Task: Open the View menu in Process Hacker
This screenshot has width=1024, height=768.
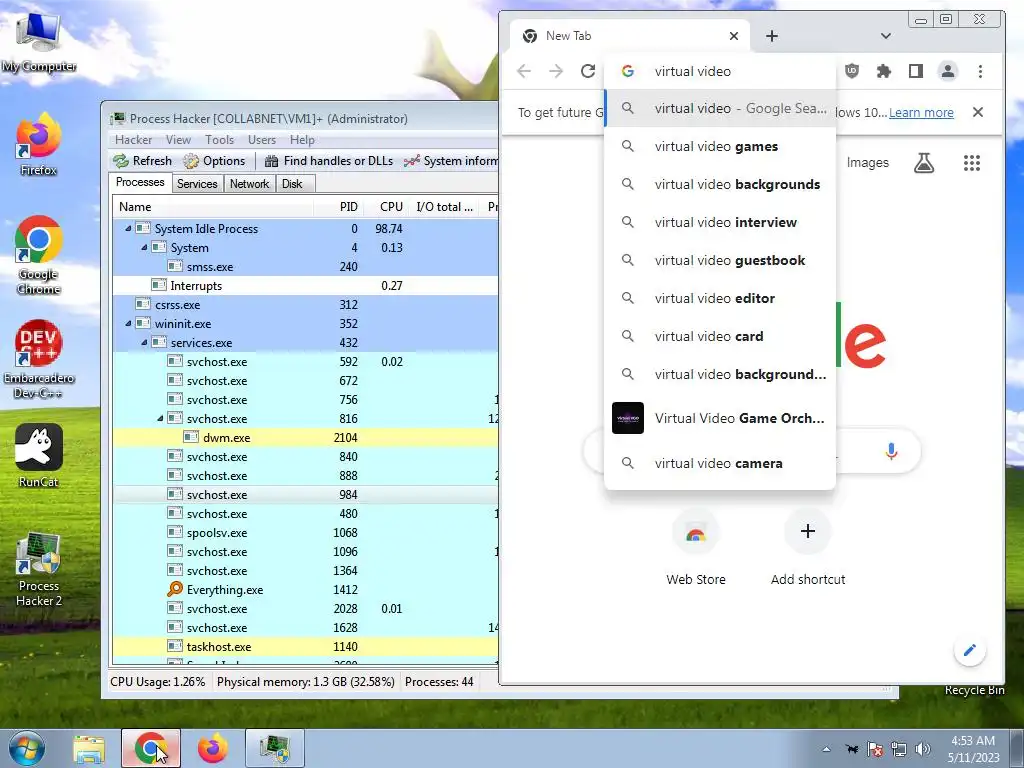Action: point(178,140)
